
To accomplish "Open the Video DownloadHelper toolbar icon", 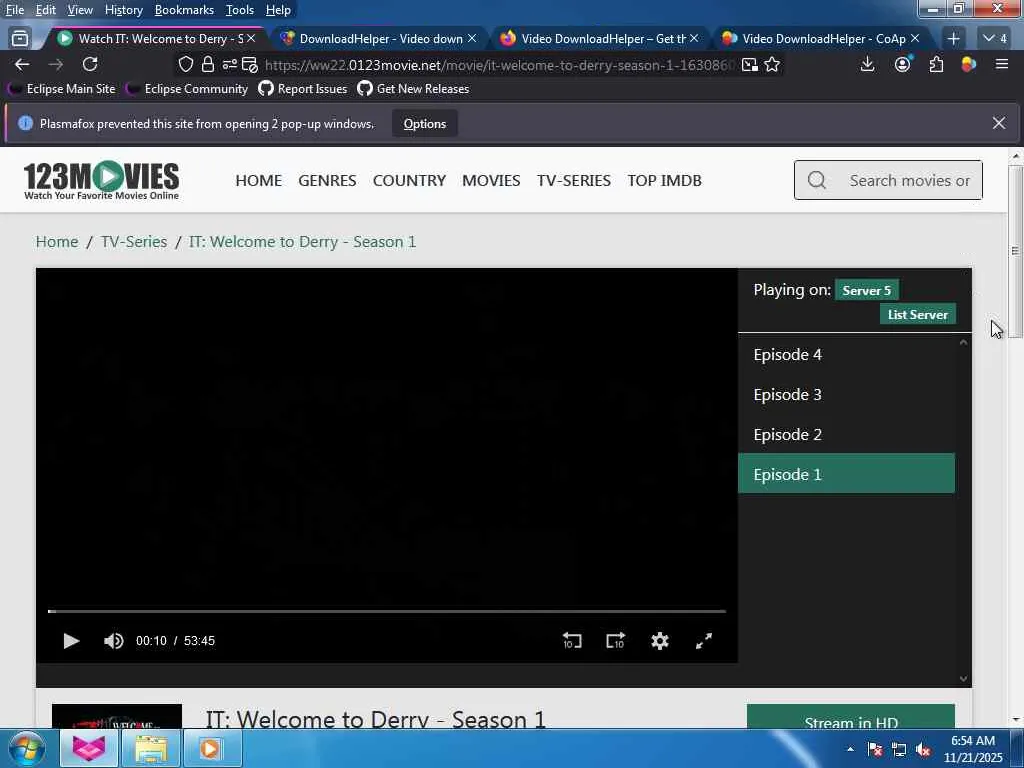I will 968,64.
